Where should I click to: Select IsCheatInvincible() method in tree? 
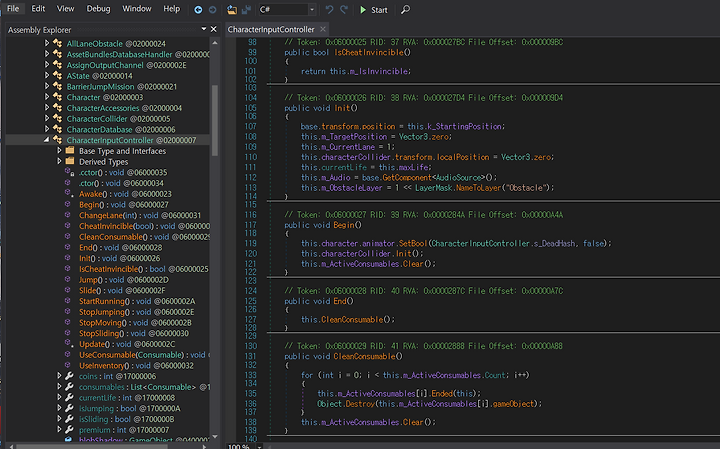144,269
